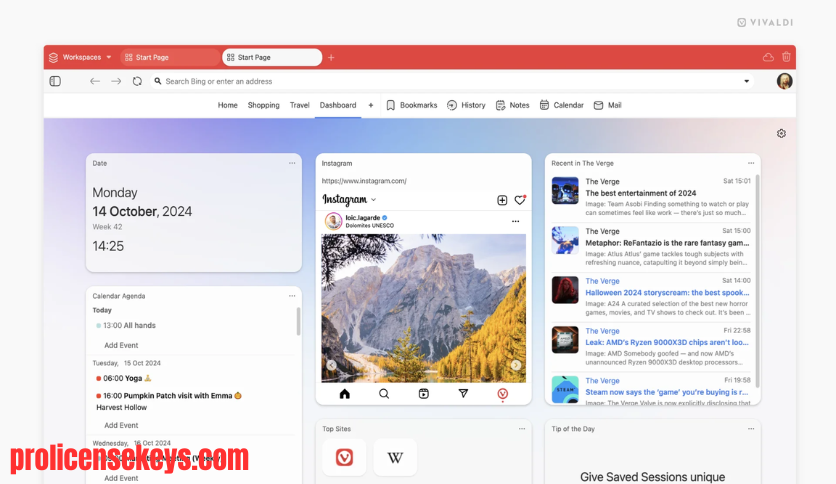Open Bookmarks from the start page bar
The height and width of the screenshot is (484, 836).
click(x=412, y=105)
